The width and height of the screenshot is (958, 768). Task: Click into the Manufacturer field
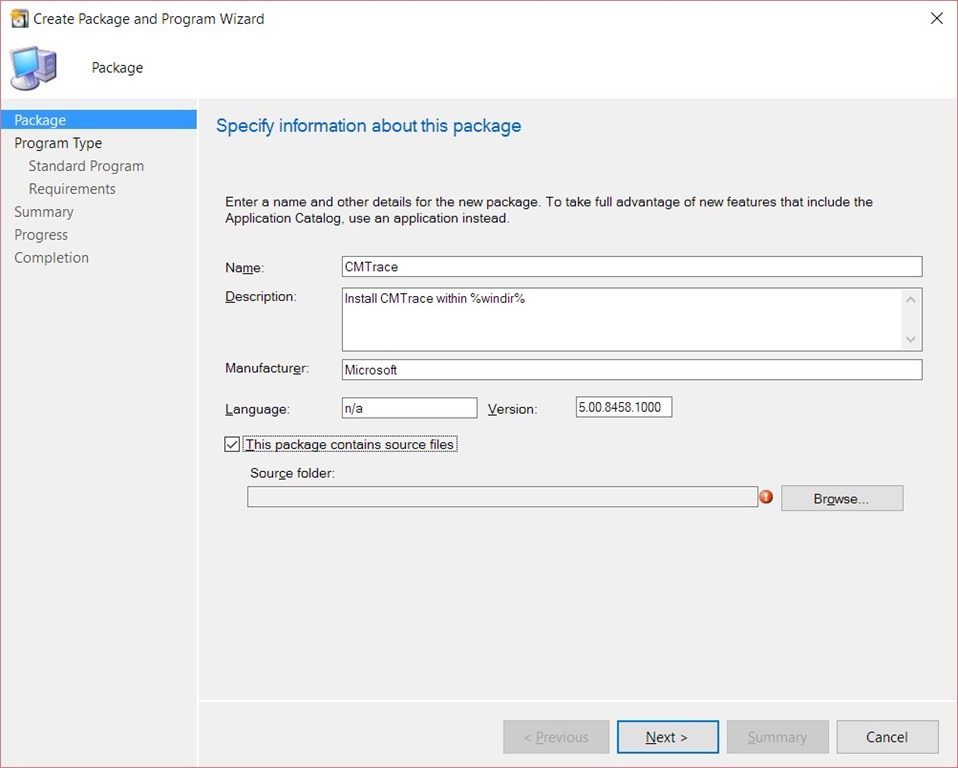coord(632,370)
